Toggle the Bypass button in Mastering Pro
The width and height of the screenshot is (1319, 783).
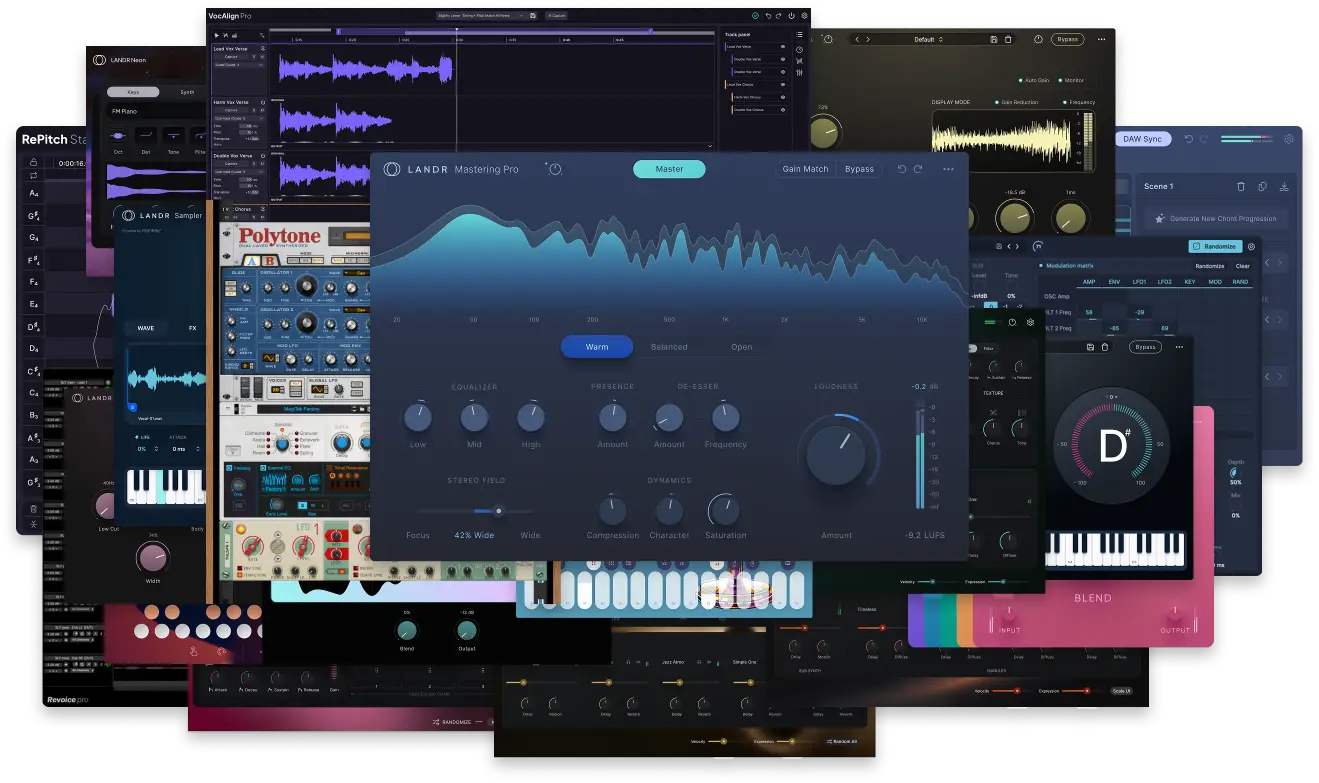(x=859, y=169)
